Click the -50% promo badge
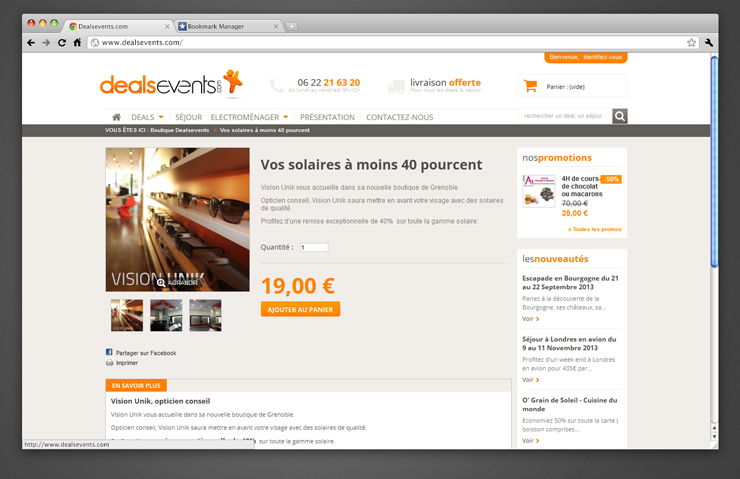 [611, 179]
